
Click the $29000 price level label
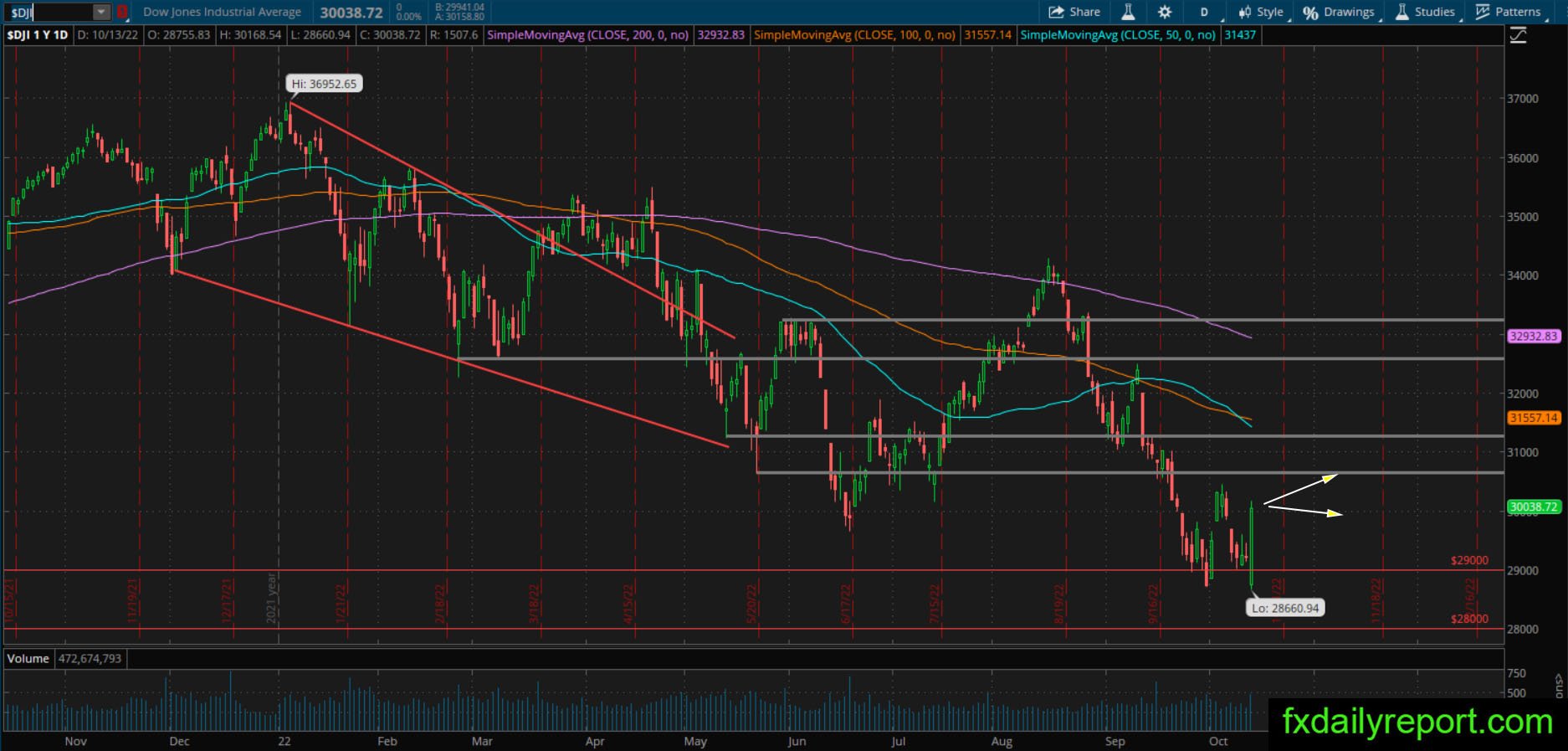(x=1470, y=560)
